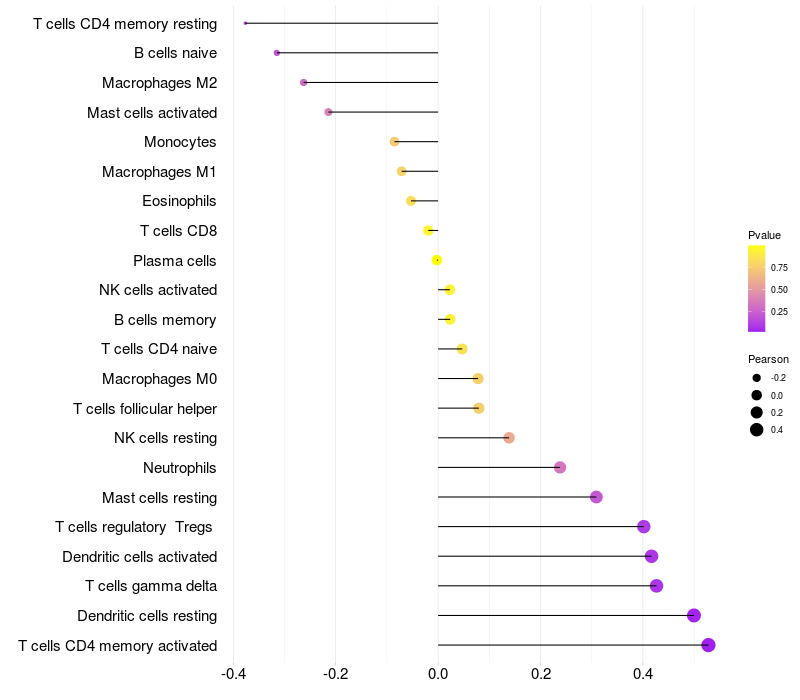Click the Dendritic cells resting data point
This screenshot has width=800, height=700.
(694, 616)
